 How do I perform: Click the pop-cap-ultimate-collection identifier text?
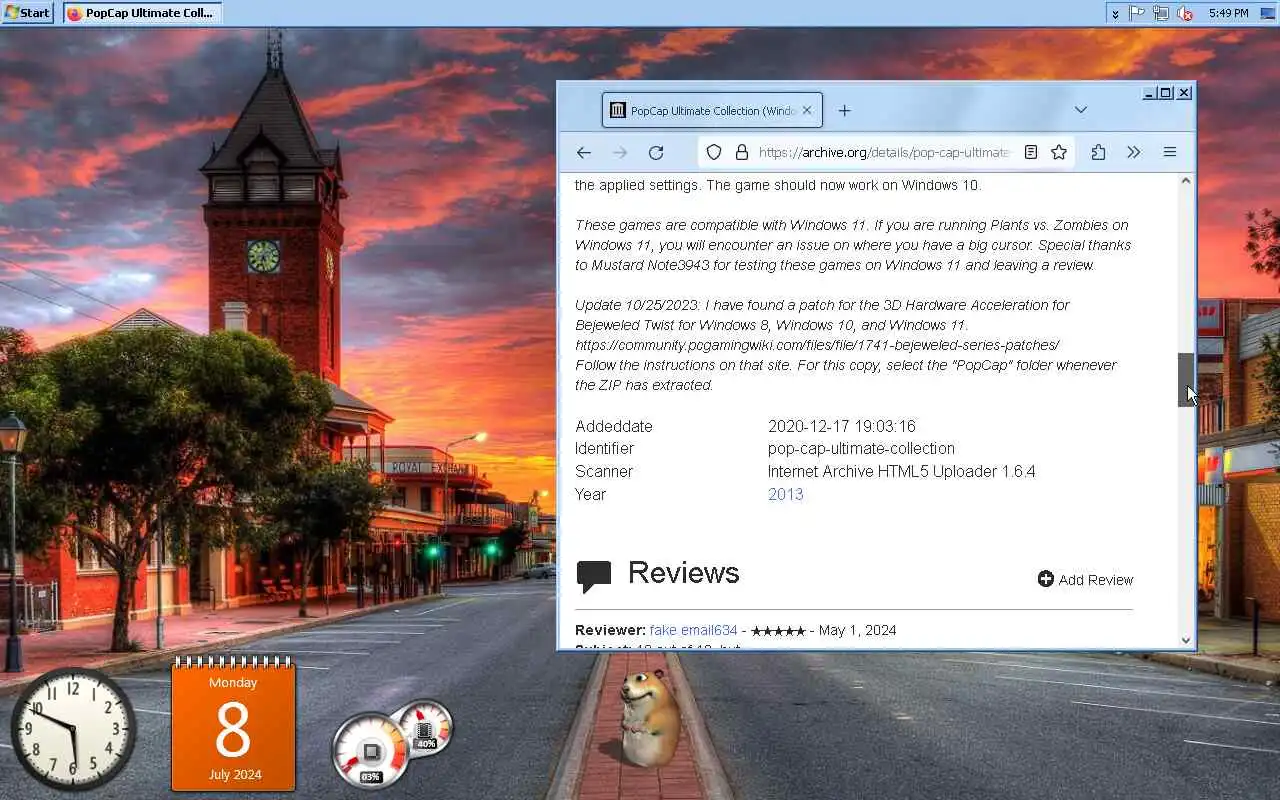coord(861,448)
